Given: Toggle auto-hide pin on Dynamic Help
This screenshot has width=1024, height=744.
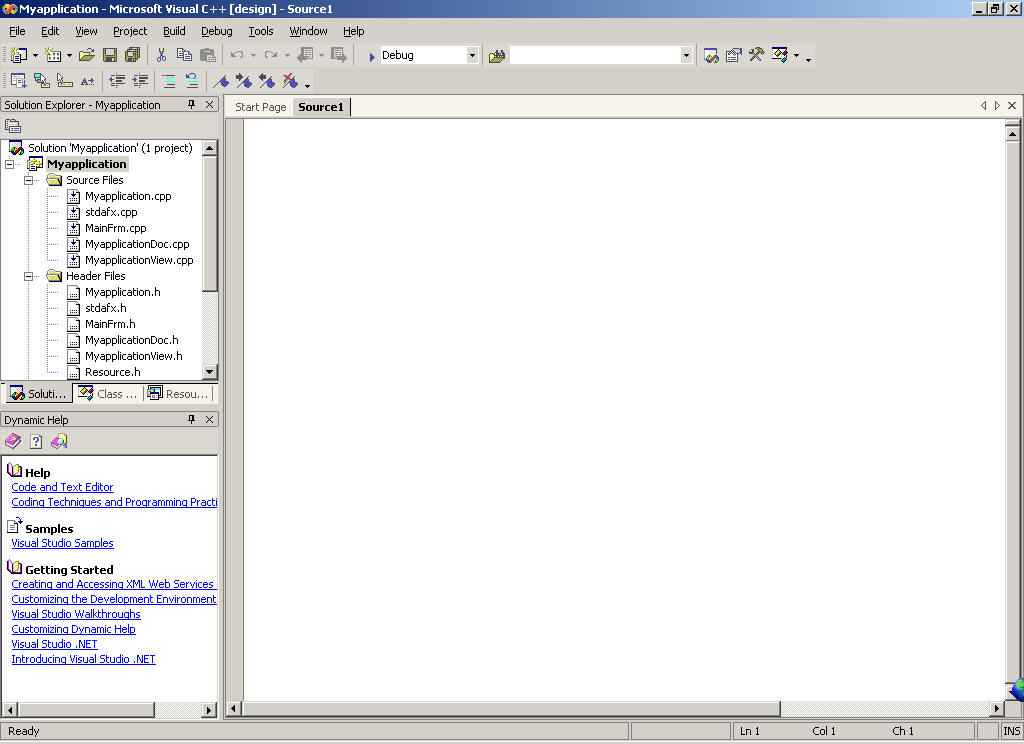Looking at the screenshot, I should [x=191, y=419].
